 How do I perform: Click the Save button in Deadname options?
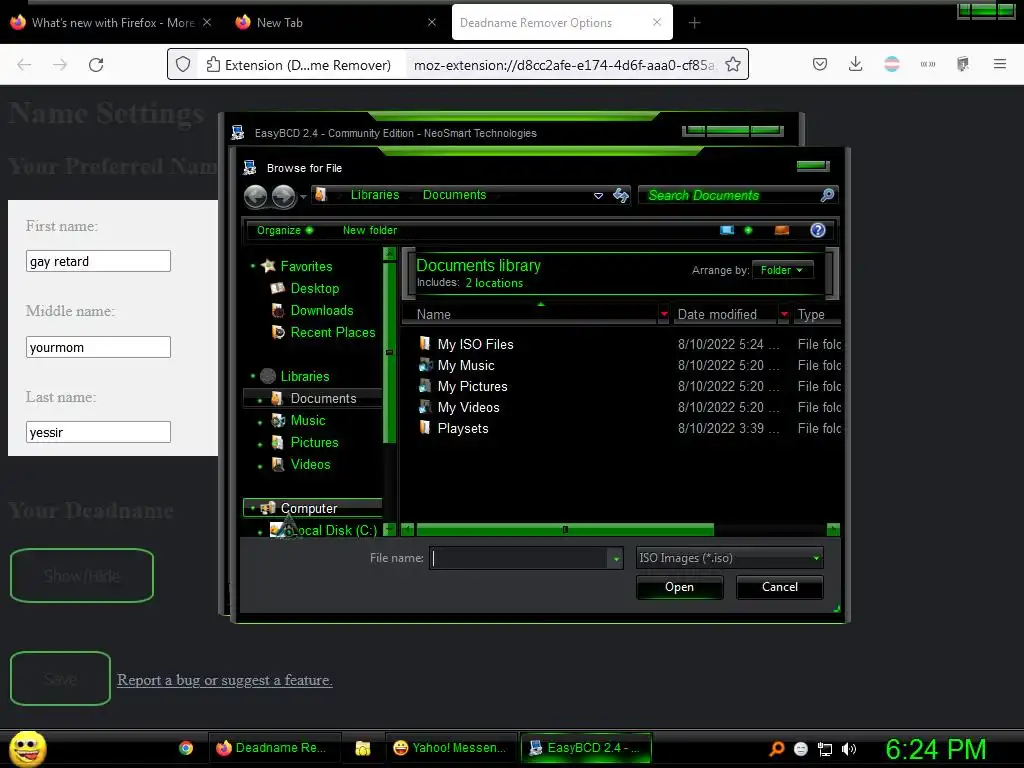tap(60, 679)
